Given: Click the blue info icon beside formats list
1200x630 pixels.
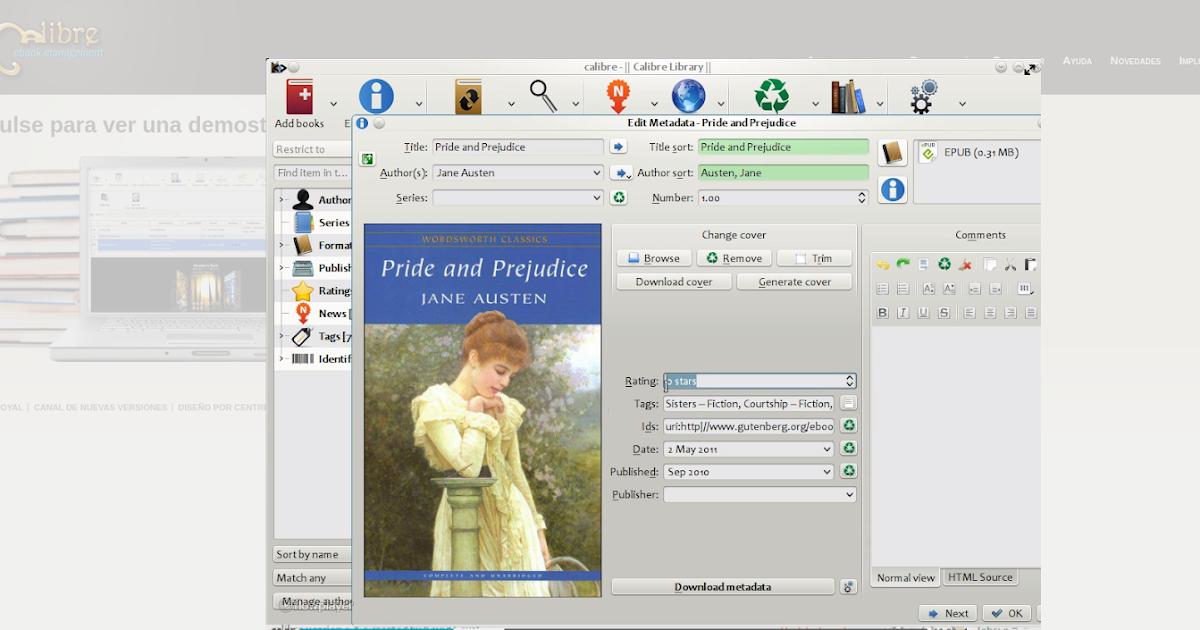Looking at the screenshot, I should [x=893, y=189].
